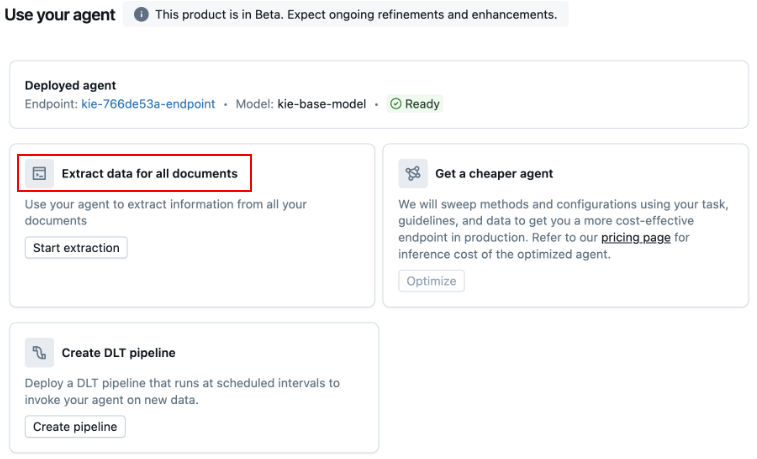The image size is (757, 459).
Task: Click the Create DLT pipeline heading
Action: point(118,353)
